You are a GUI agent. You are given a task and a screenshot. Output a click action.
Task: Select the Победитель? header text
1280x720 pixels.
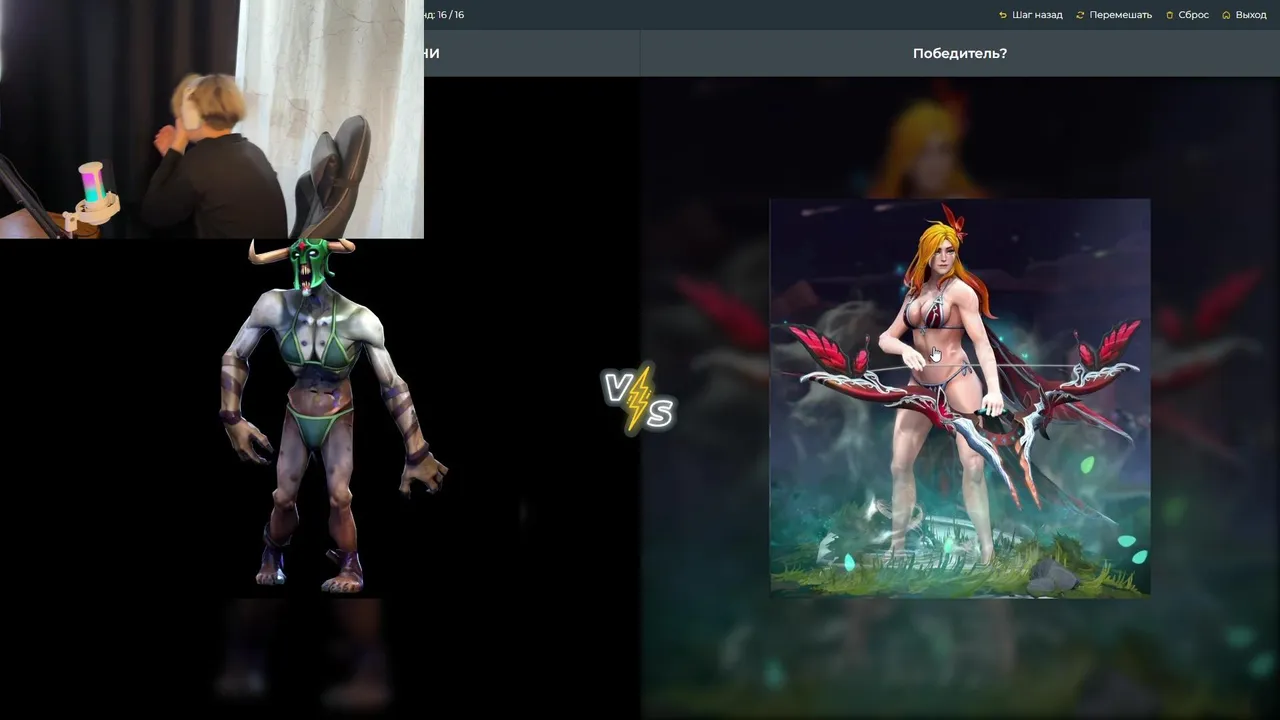960,53
